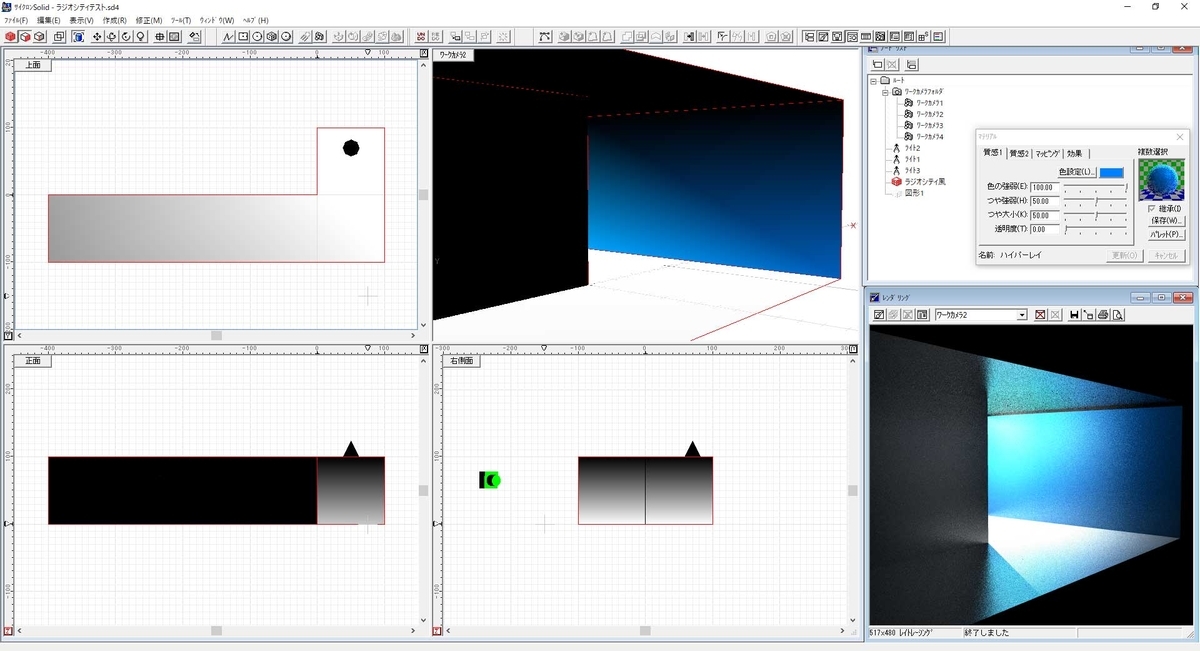
Task: Select the polyline drawing tool icon
Action: pos(229,37)
